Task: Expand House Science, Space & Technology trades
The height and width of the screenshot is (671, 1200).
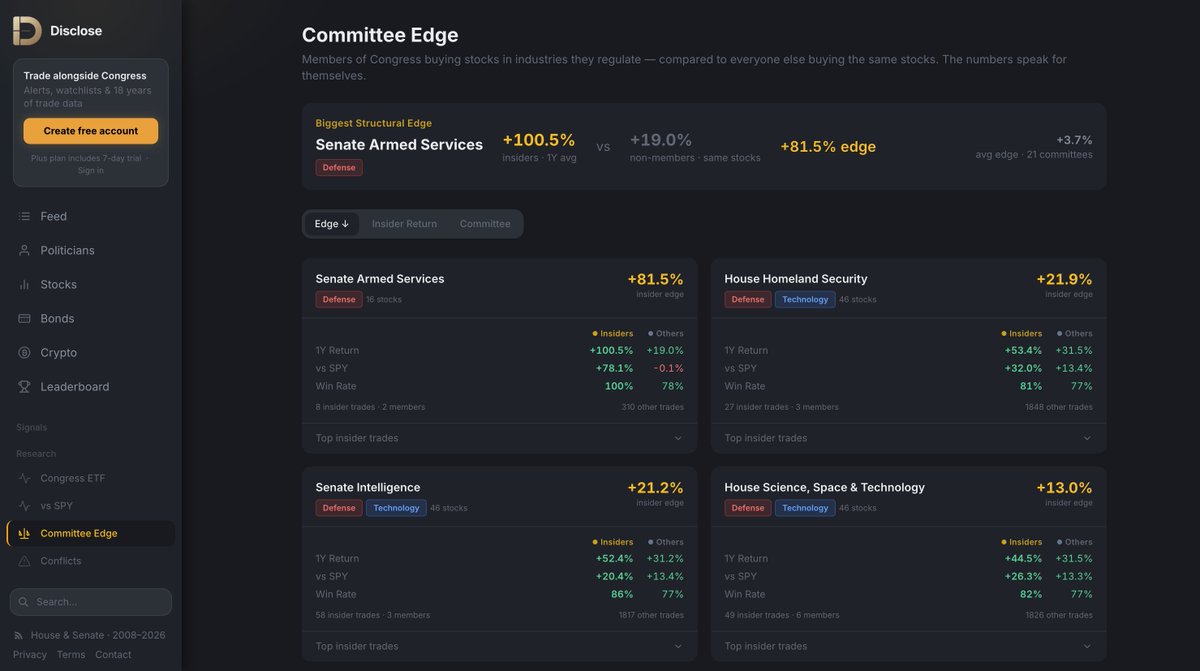Action: [908, 646]
